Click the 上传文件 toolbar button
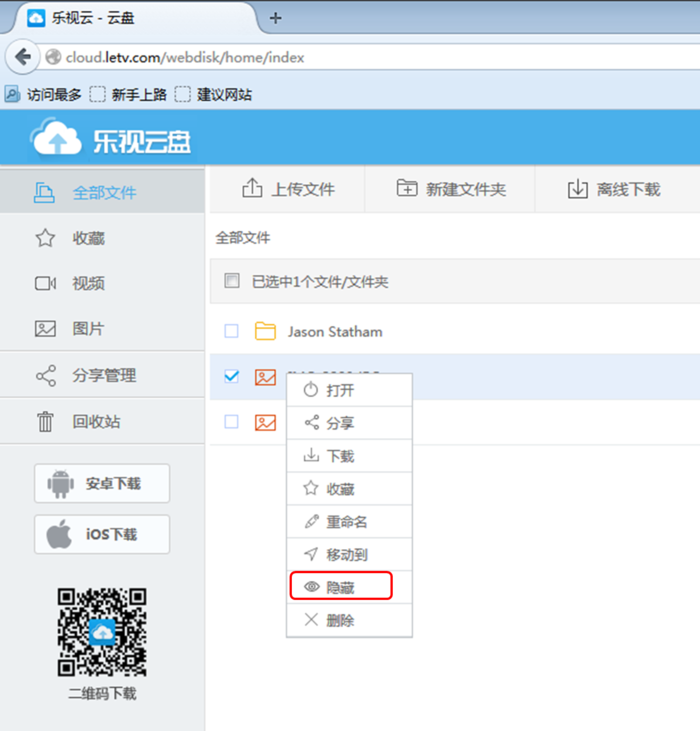This screenshot has width=700, height=731. [x=288, y=189]
